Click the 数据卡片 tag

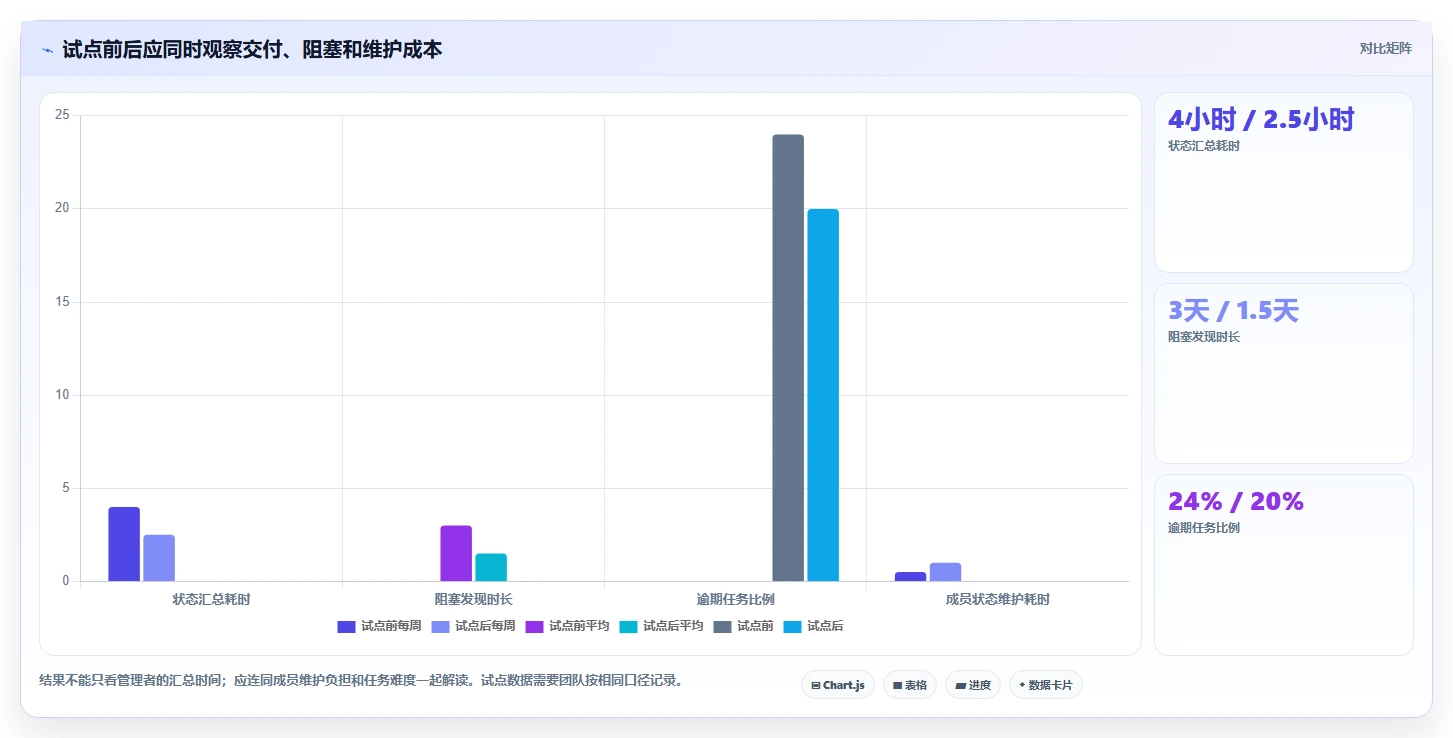1046,685
